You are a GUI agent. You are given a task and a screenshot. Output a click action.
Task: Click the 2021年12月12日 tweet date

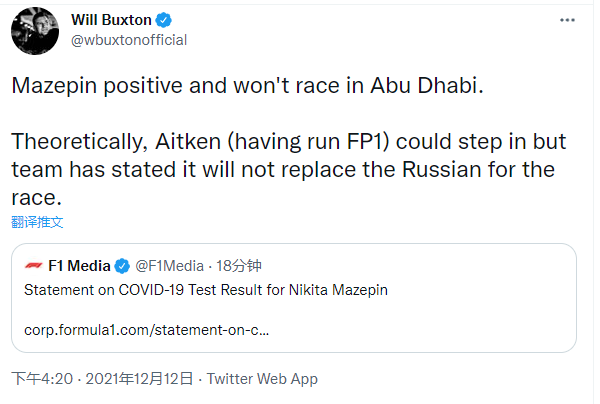(139, 379)
